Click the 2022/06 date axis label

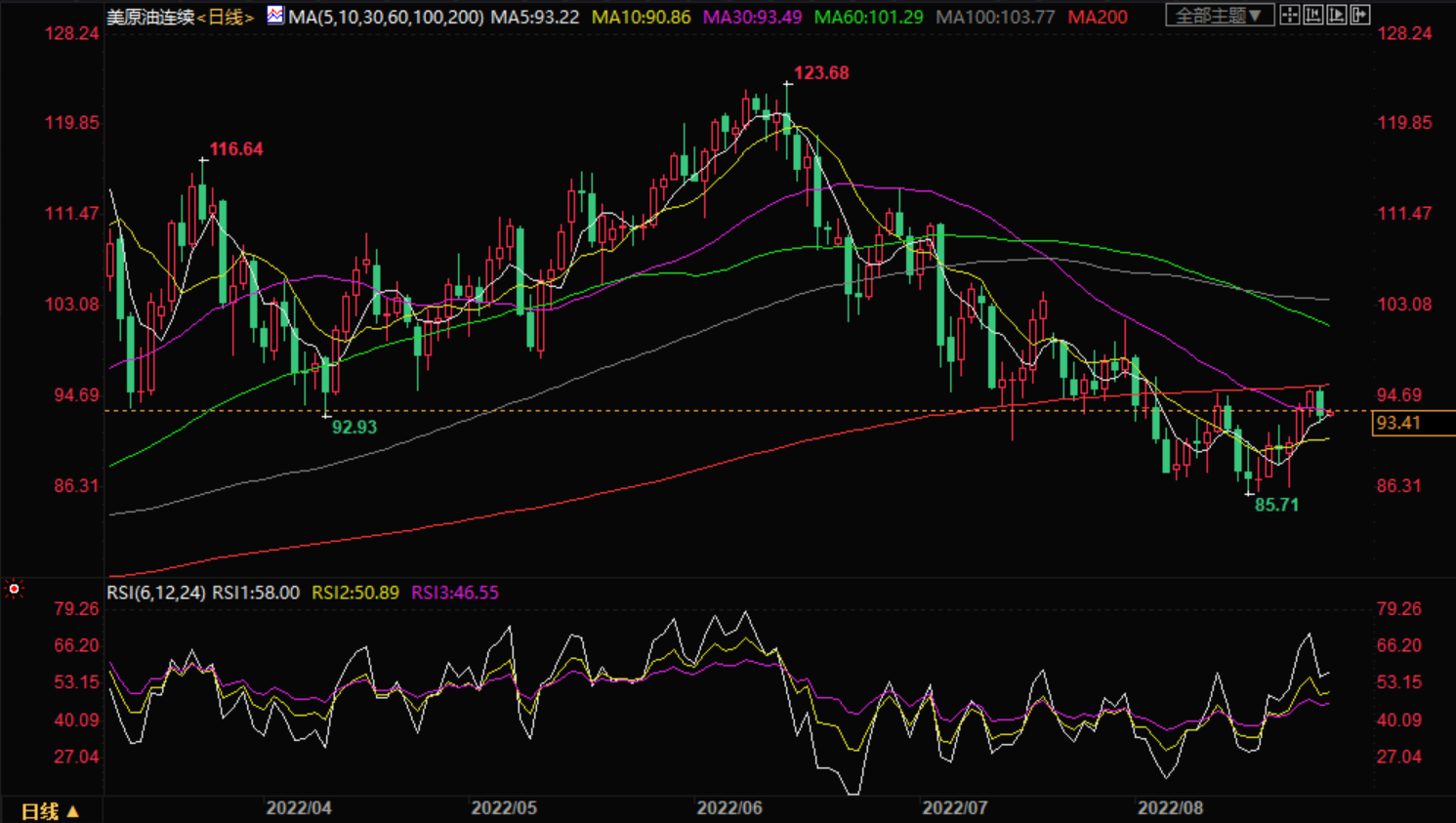tap(729, 808)
